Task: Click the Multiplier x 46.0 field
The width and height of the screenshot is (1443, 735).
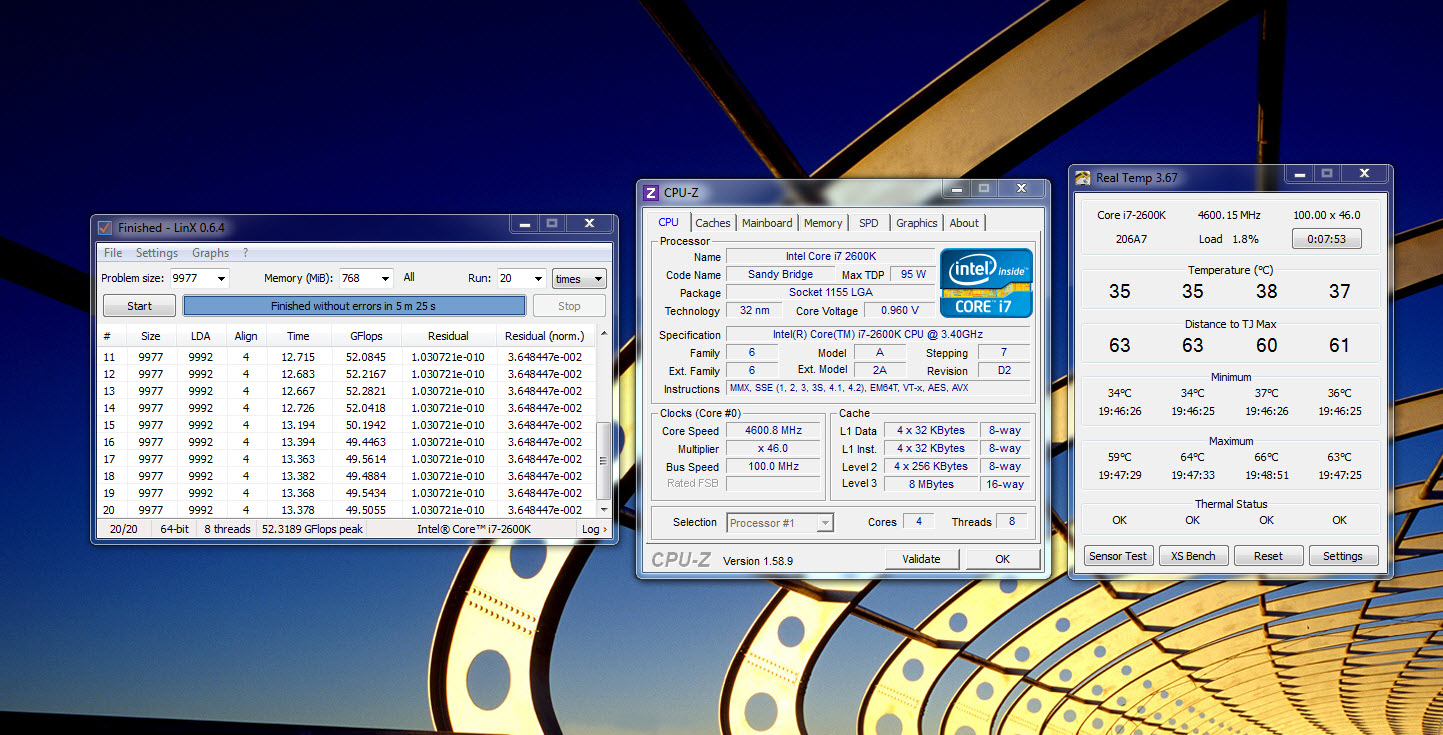Action: [773, 449]
